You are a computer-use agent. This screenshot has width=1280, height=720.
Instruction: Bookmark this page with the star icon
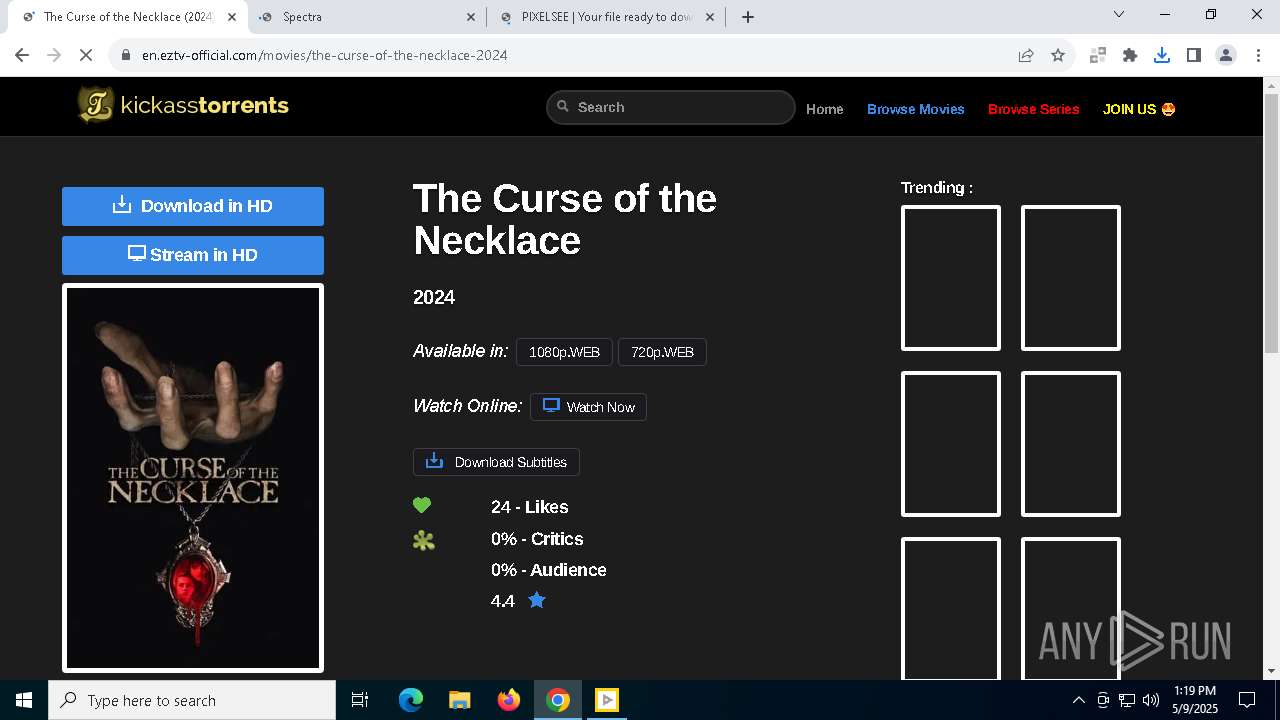coord(1058,55)
